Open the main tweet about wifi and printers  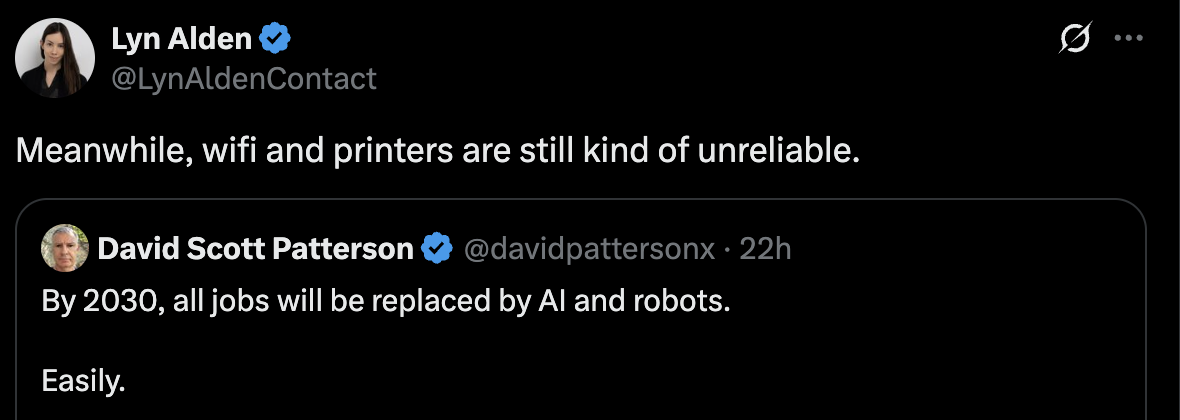[x=437, y=152]
